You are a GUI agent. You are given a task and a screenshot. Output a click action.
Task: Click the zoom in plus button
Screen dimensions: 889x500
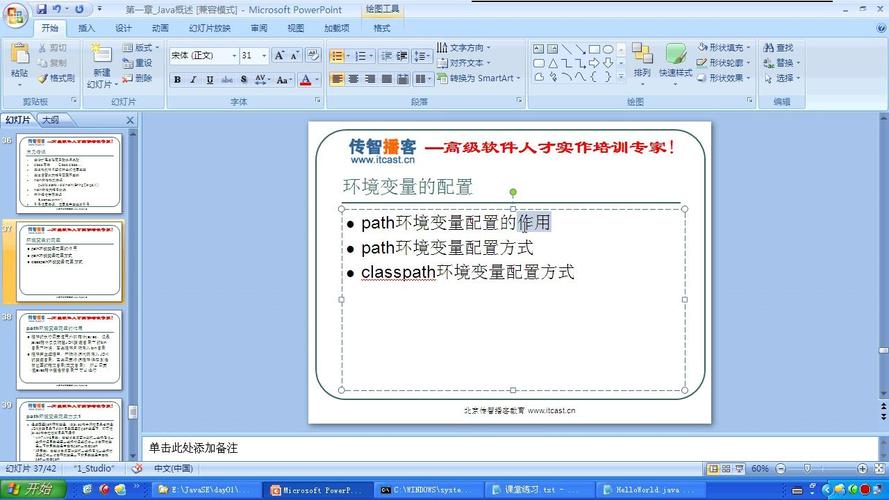point(862,468)
